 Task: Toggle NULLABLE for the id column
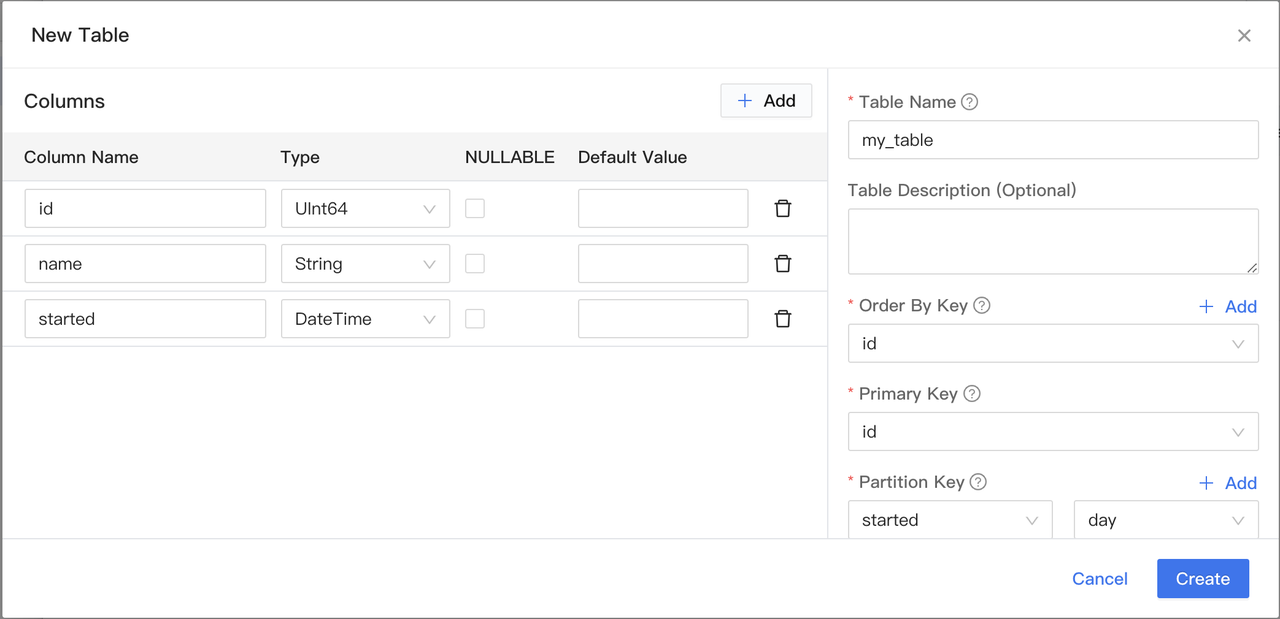coord(475,208)
